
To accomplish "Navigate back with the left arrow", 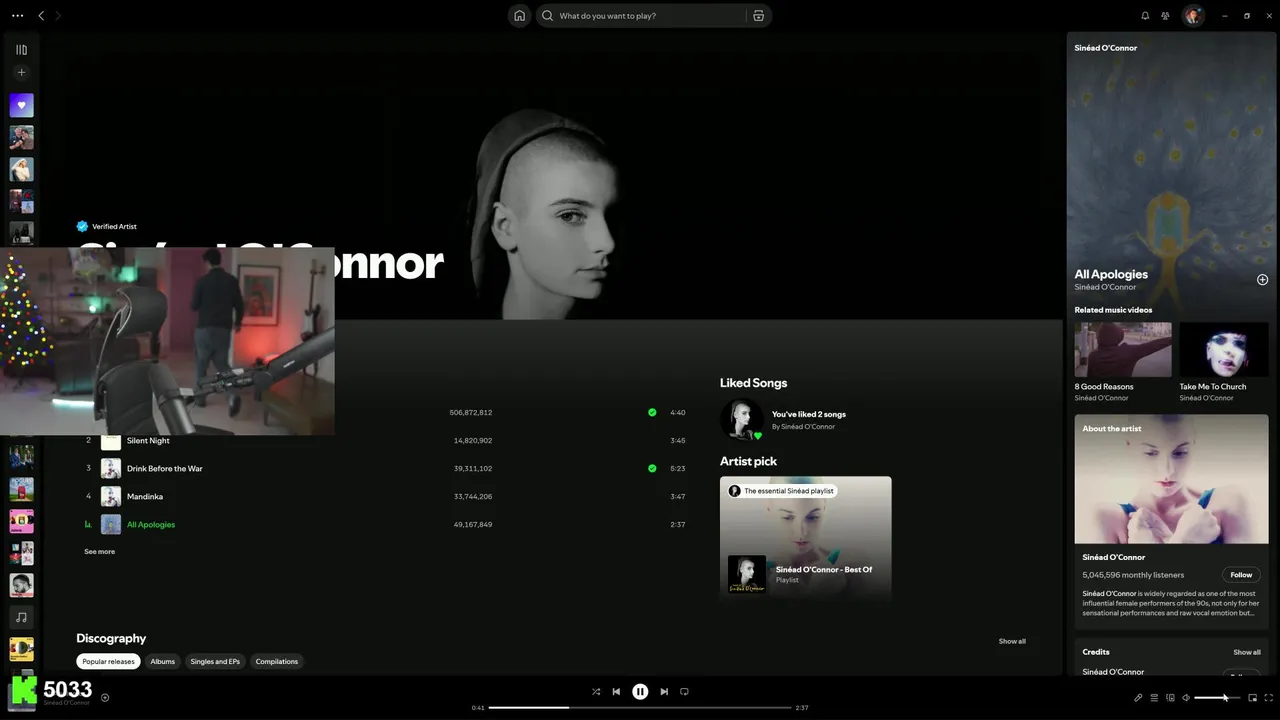I will (x=41, y=16).
